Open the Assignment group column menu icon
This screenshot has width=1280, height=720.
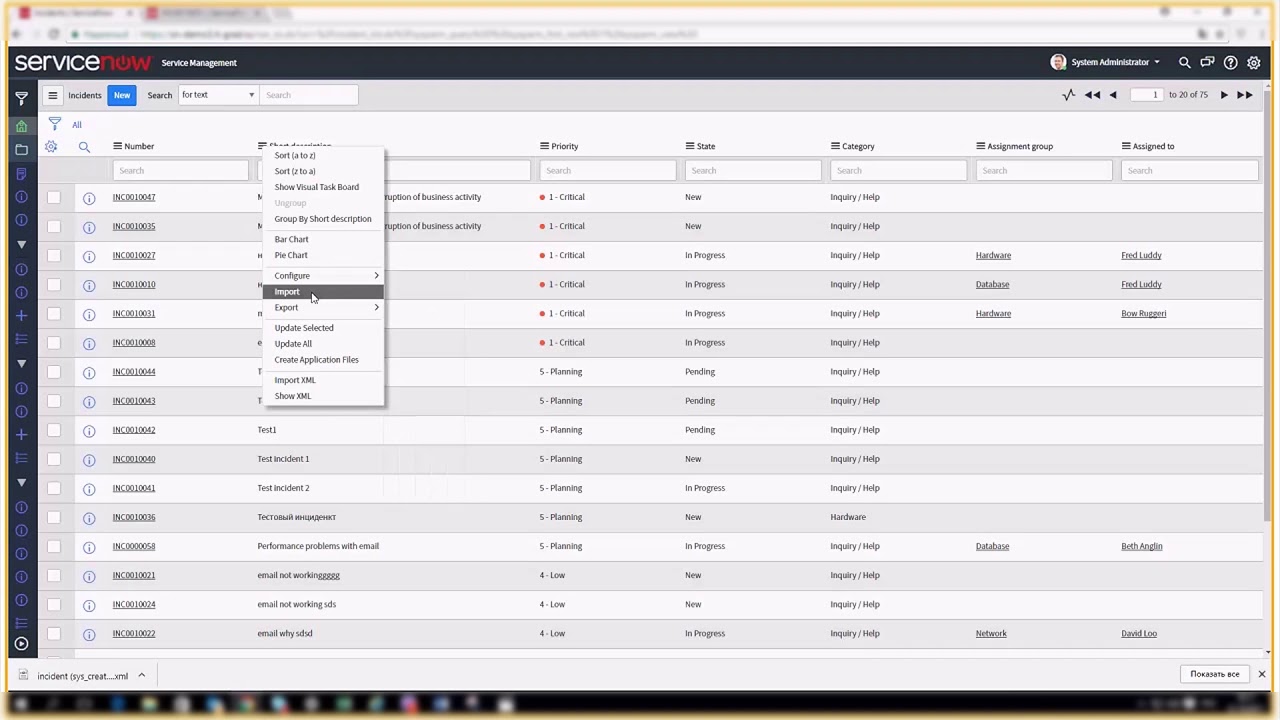point(980,146)
